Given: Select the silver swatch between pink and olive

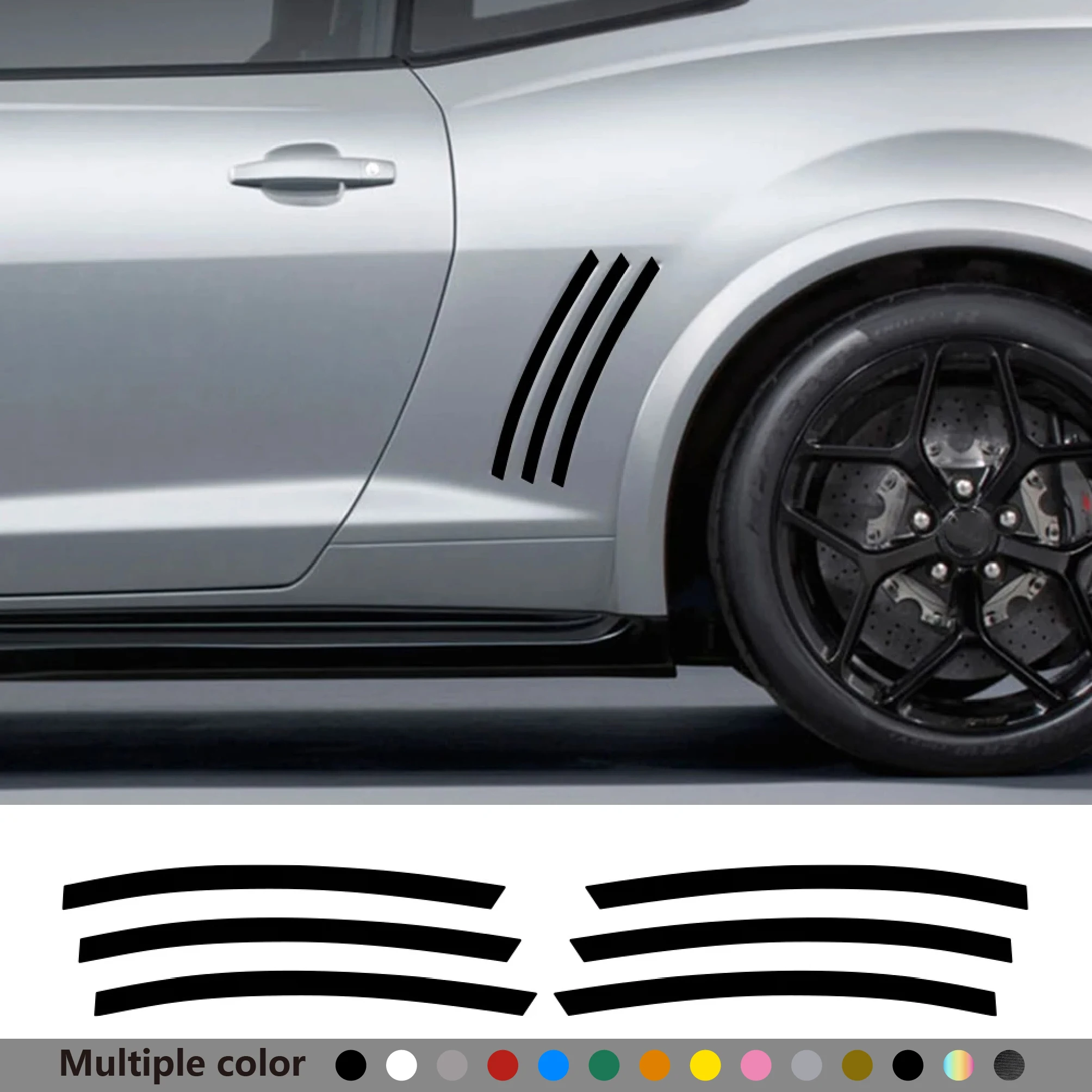Looking at the screenshot, I should 806,1065.
